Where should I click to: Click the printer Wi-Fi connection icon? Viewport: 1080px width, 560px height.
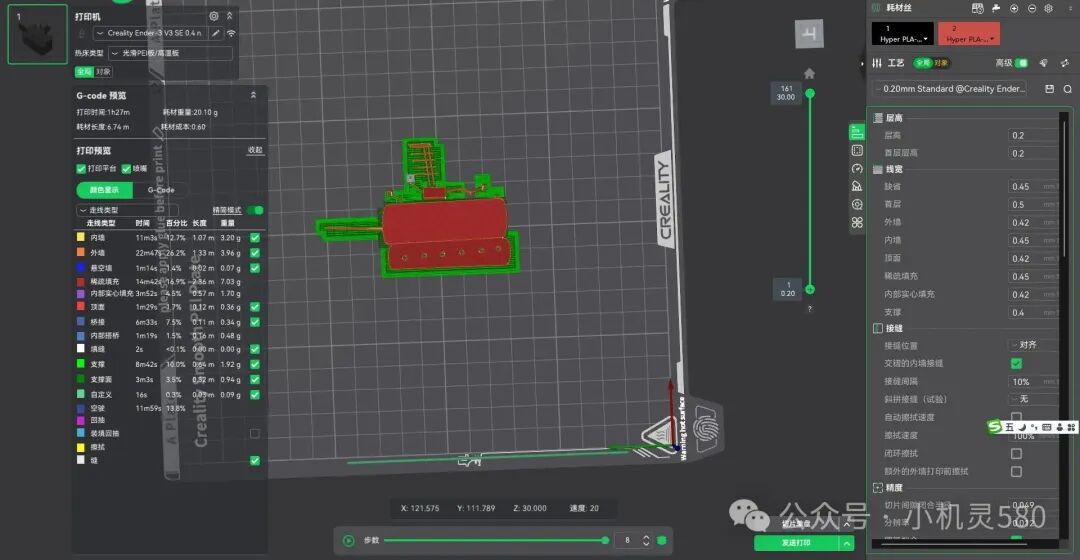click(x=231, y=33)
